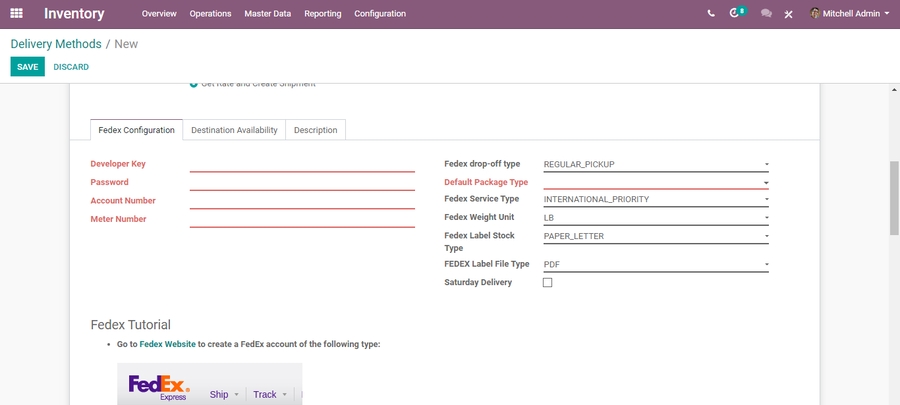Switch to the Destination Availability tab
The image size is (900, 405).
[x=234, y=130]
